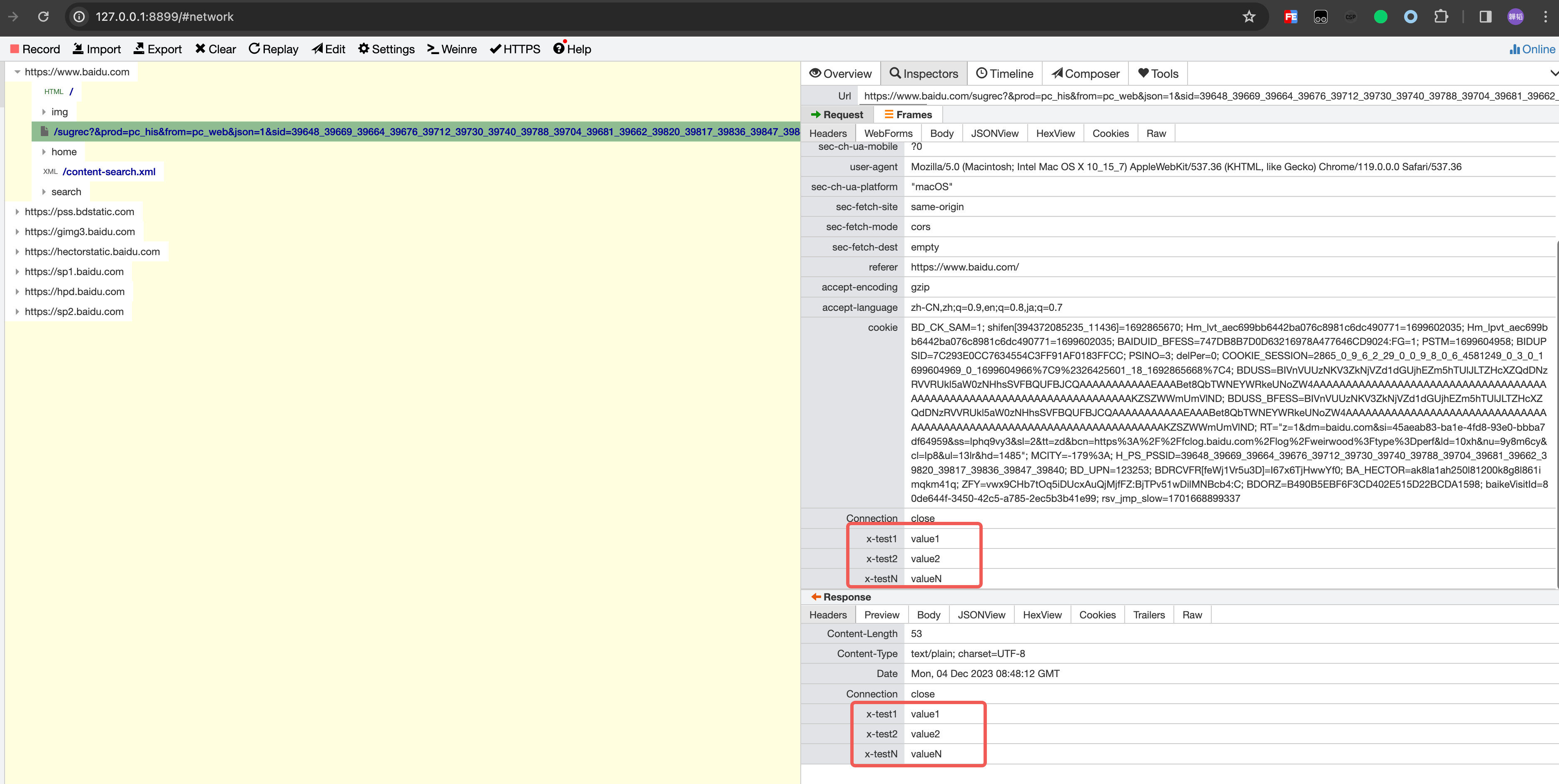Switch to the Composer tab
This screenshot has width=1559, height=784.
[x=1085, y=73]
